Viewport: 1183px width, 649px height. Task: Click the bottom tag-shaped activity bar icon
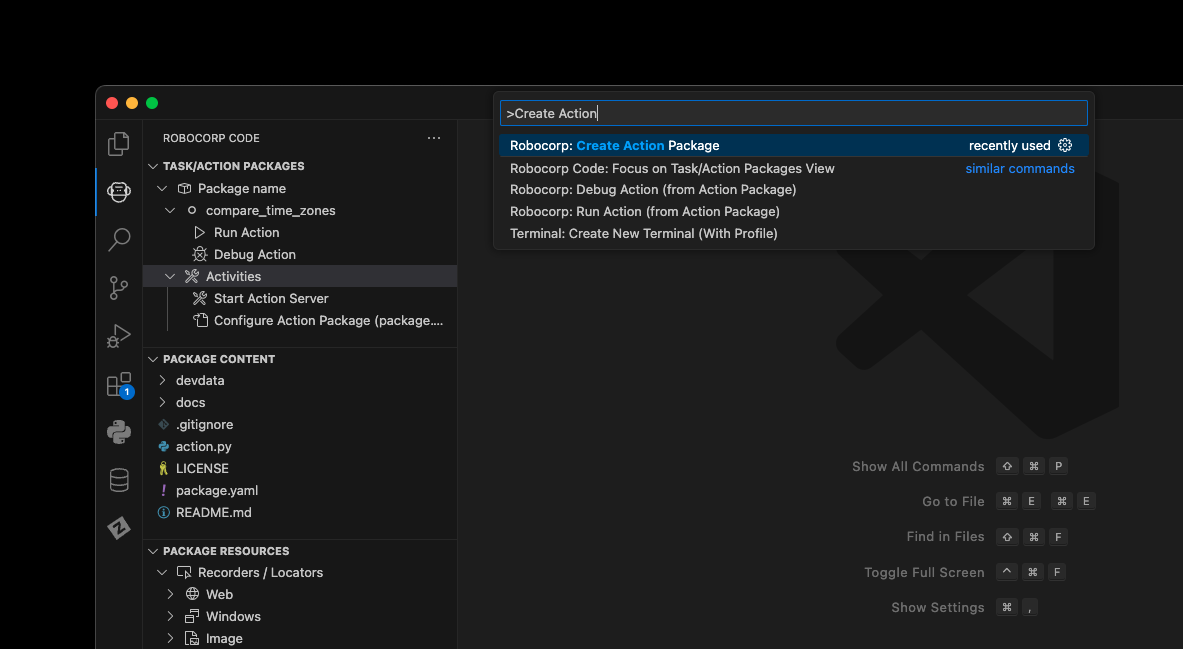(118, 528)
